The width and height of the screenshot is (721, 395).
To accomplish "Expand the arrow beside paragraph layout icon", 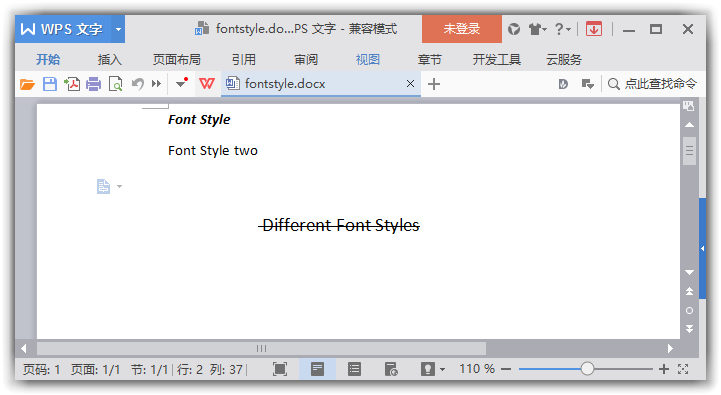I will coord(120,186).
